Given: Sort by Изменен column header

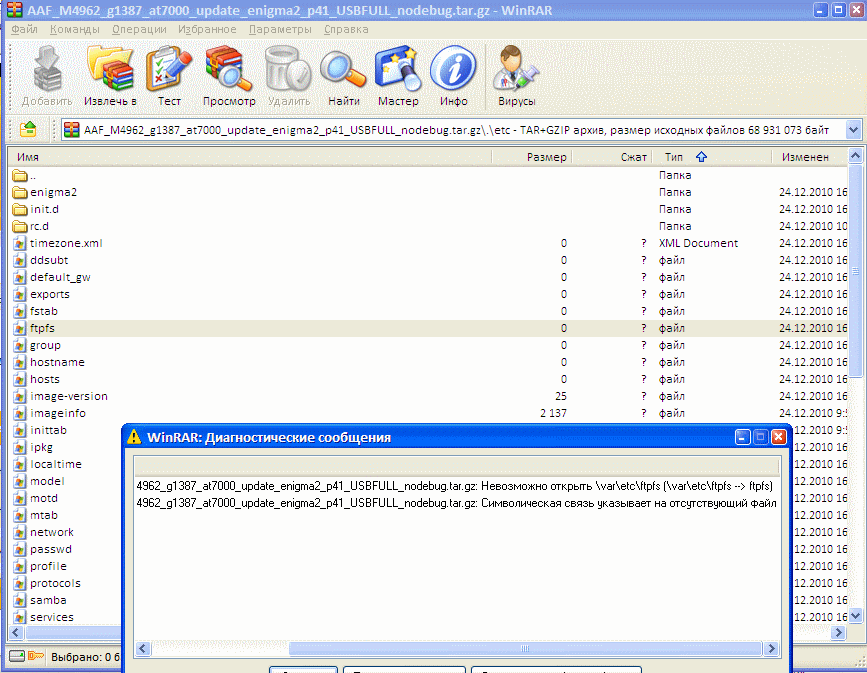Looking at the screenshot, I should [809, 157].
